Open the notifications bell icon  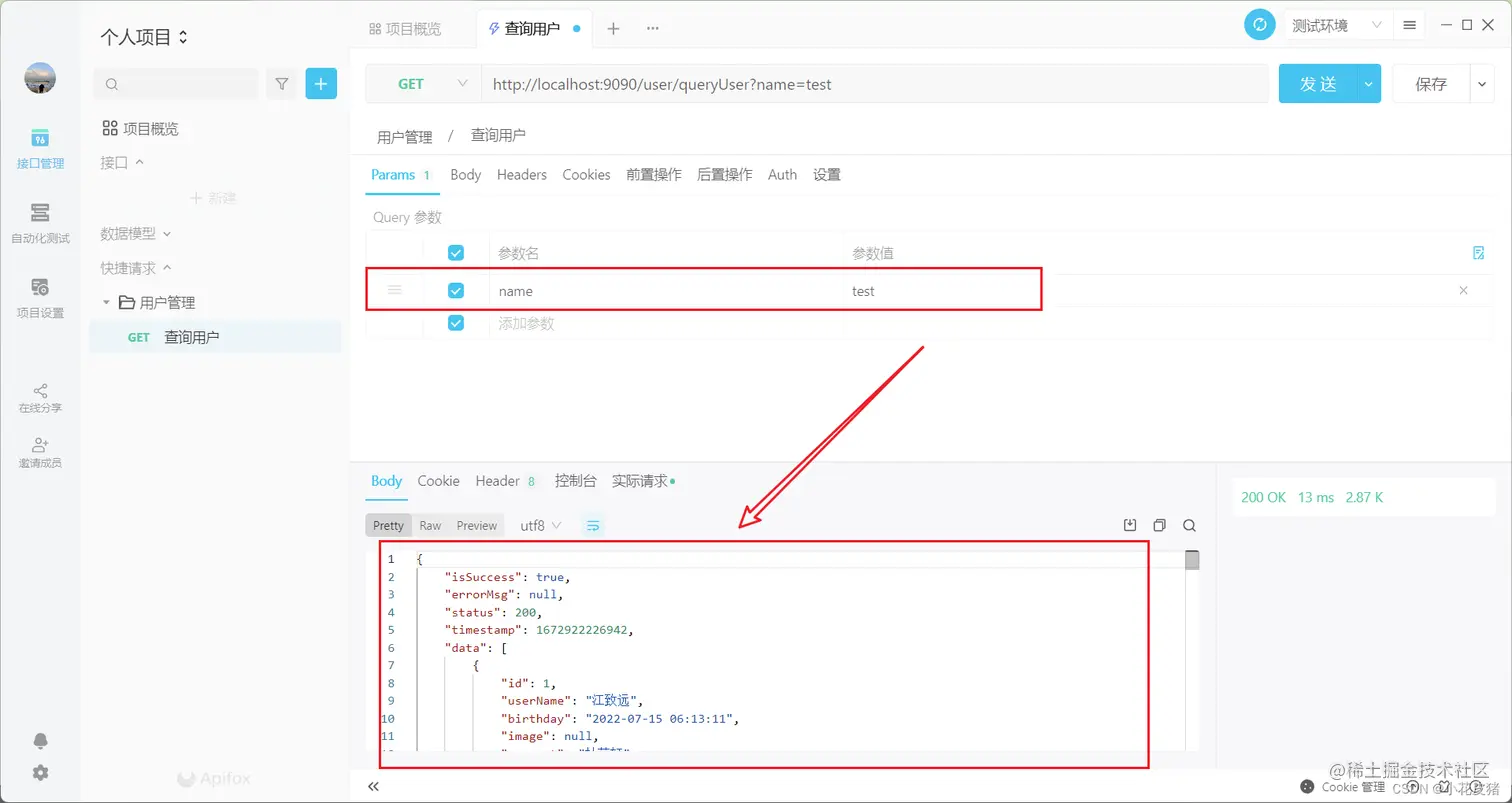pos(40,741)
